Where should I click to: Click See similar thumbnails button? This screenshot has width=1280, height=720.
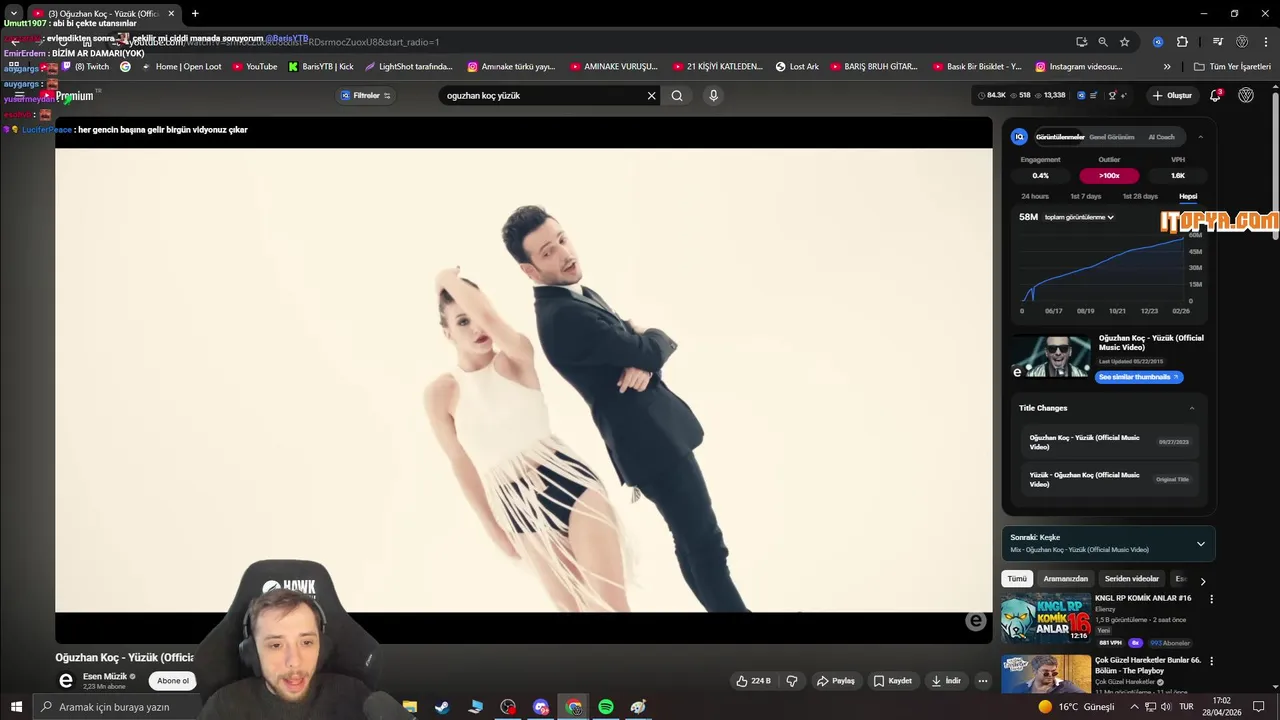click(x=1139, y=377)
